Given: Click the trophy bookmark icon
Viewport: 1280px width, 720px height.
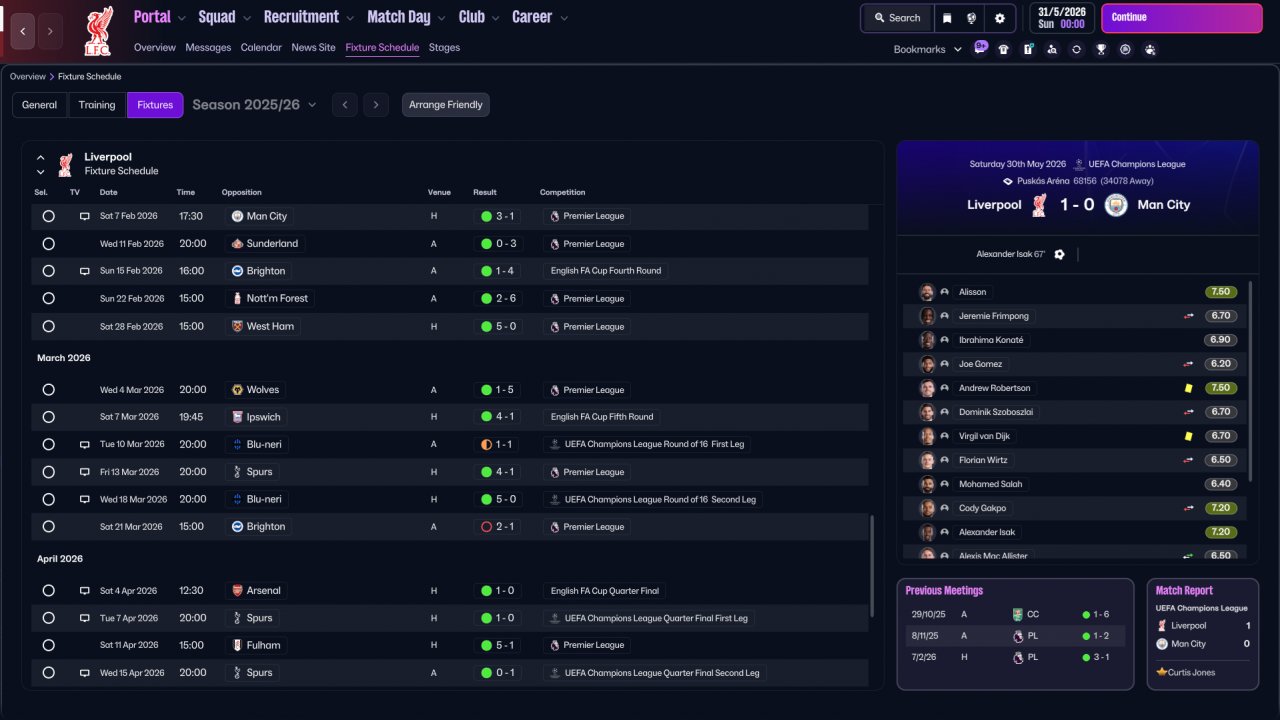Looking at the screenshot, I should point(1101,49).
